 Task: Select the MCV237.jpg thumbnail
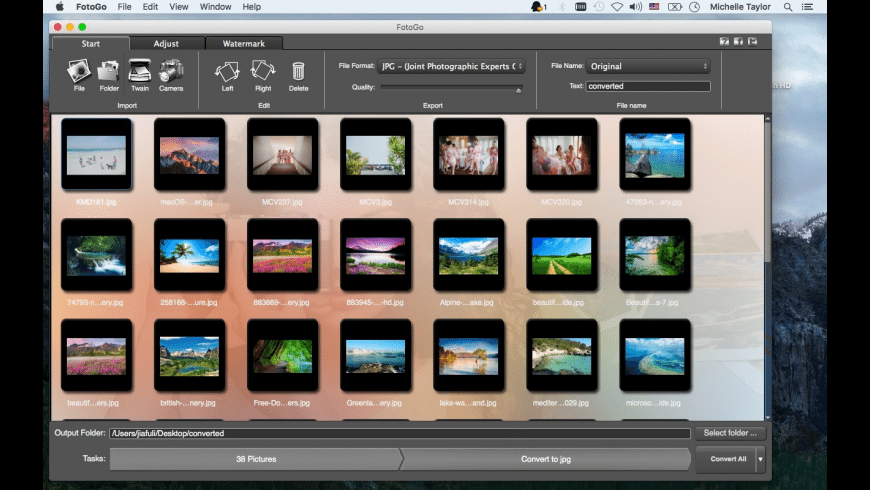click(x=282, y=155)
